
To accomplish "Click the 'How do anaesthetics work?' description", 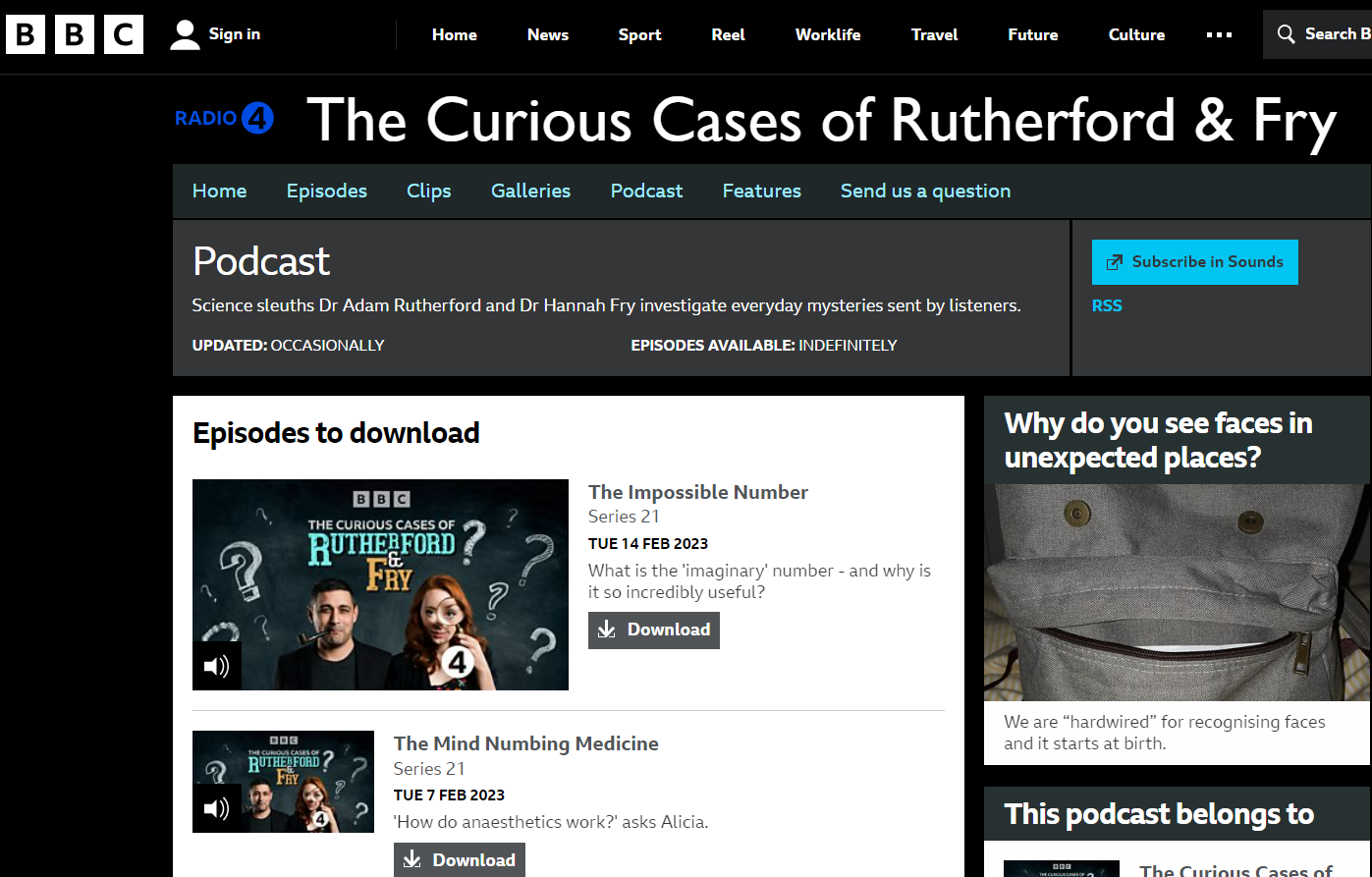I will tap(551, 822).
